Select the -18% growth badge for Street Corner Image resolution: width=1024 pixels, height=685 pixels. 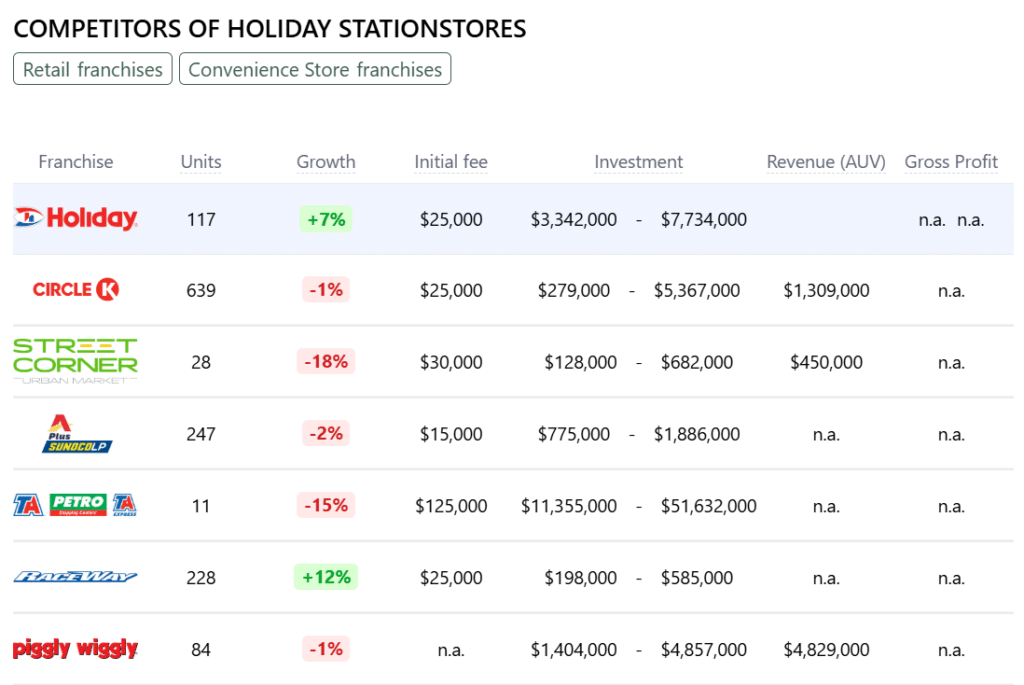click(326, 361)
